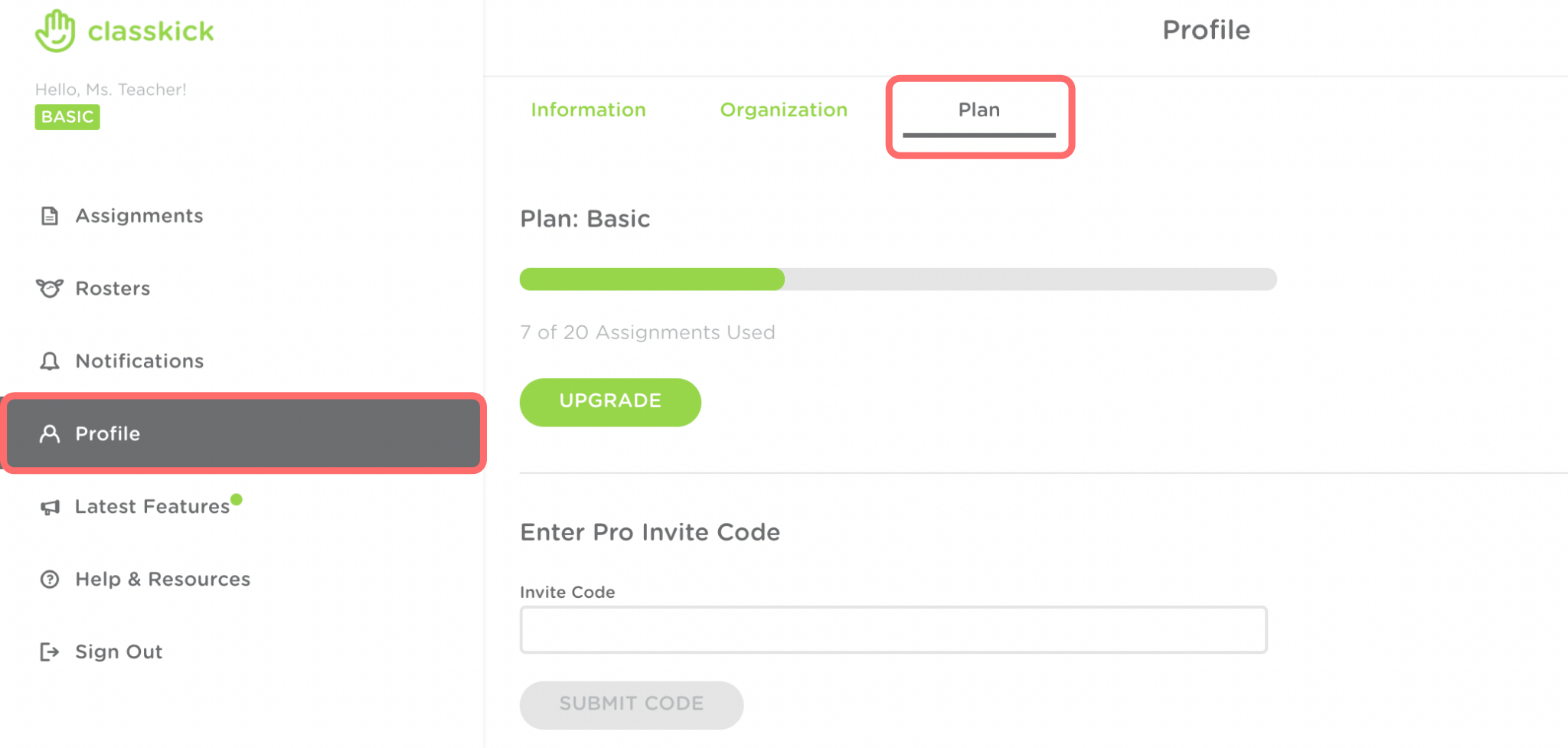Click the green BASIC plan badge
The image size is (1568, 748).
point(67,117)
